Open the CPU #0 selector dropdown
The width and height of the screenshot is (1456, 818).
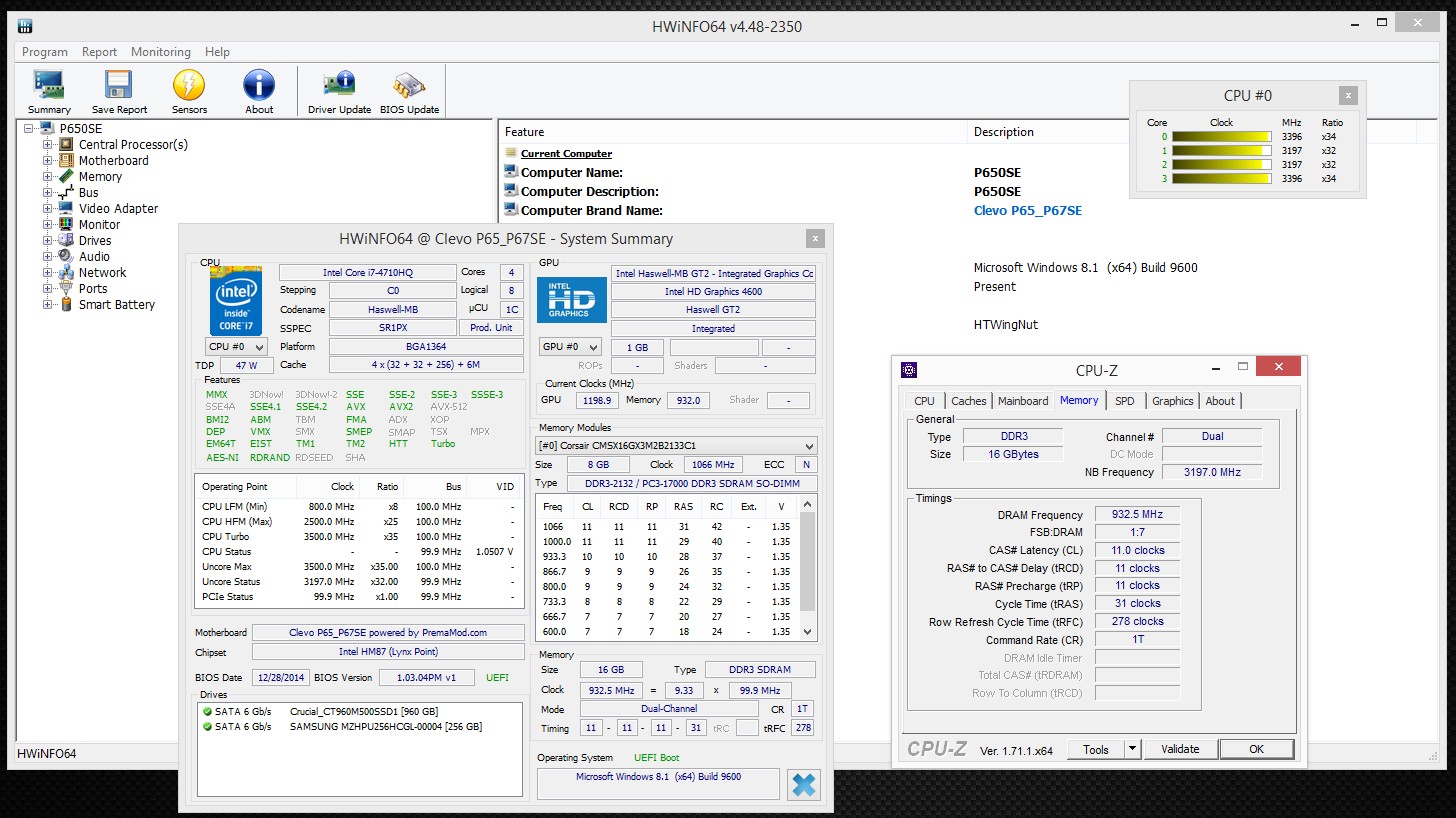236,346
